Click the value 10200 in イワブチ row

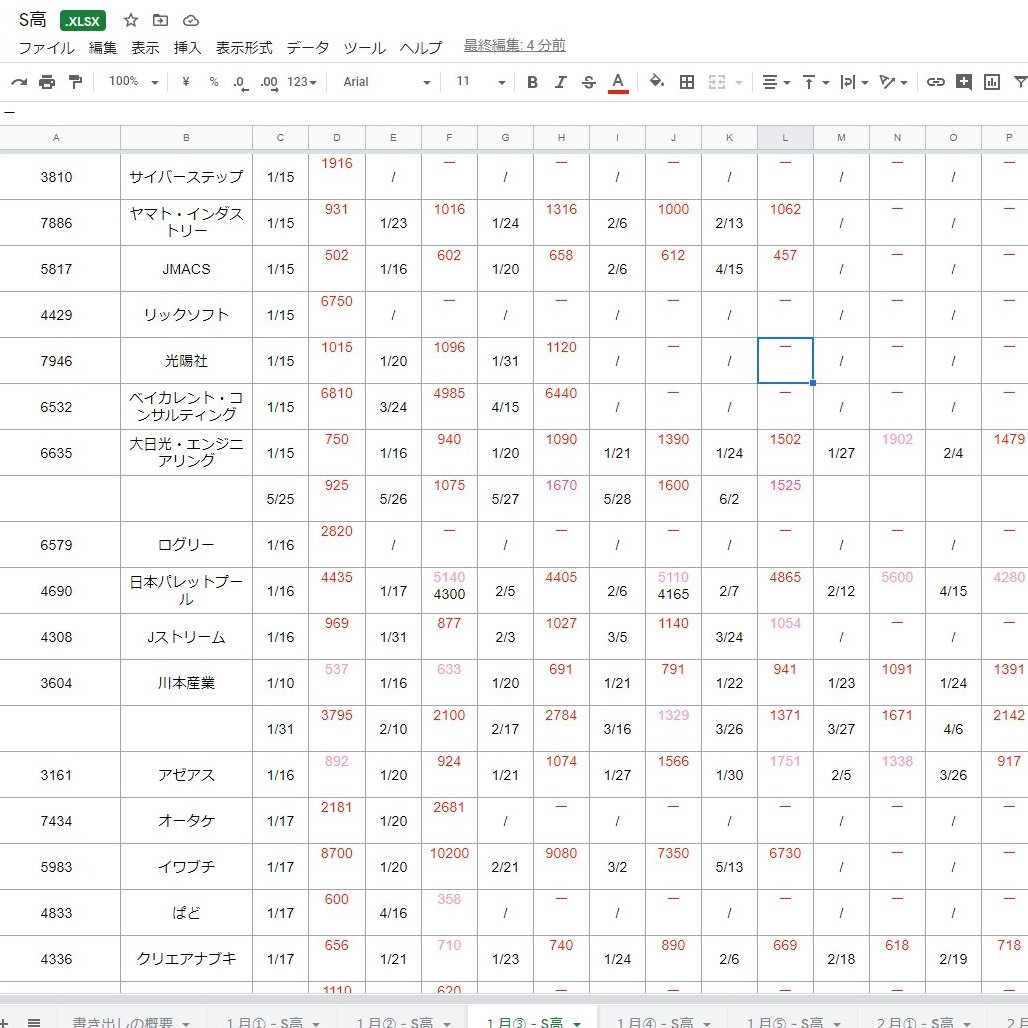(x=449, y=853)
